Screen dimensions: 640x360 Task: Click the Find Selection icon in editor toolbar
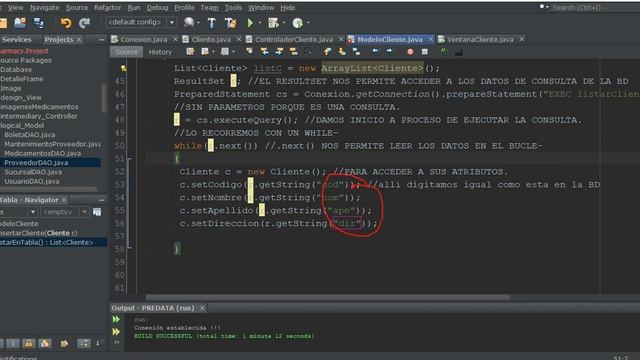[249, 51]
